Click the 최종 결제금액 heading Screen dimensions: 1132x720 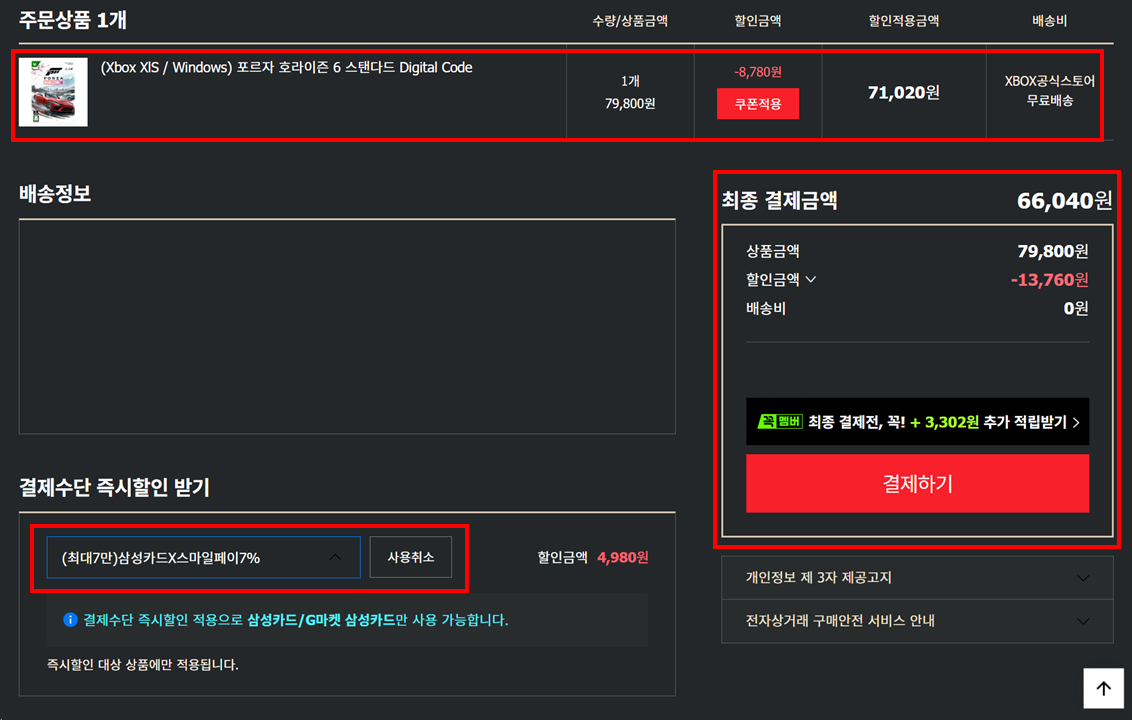pos(780,200)
